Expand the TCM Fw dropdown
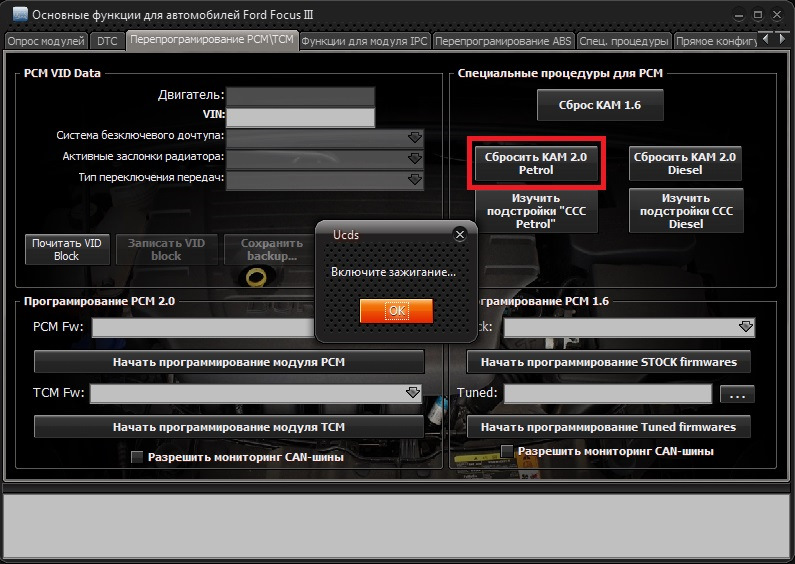This screenshot has width=795, height=564. [x=413, y=393]
